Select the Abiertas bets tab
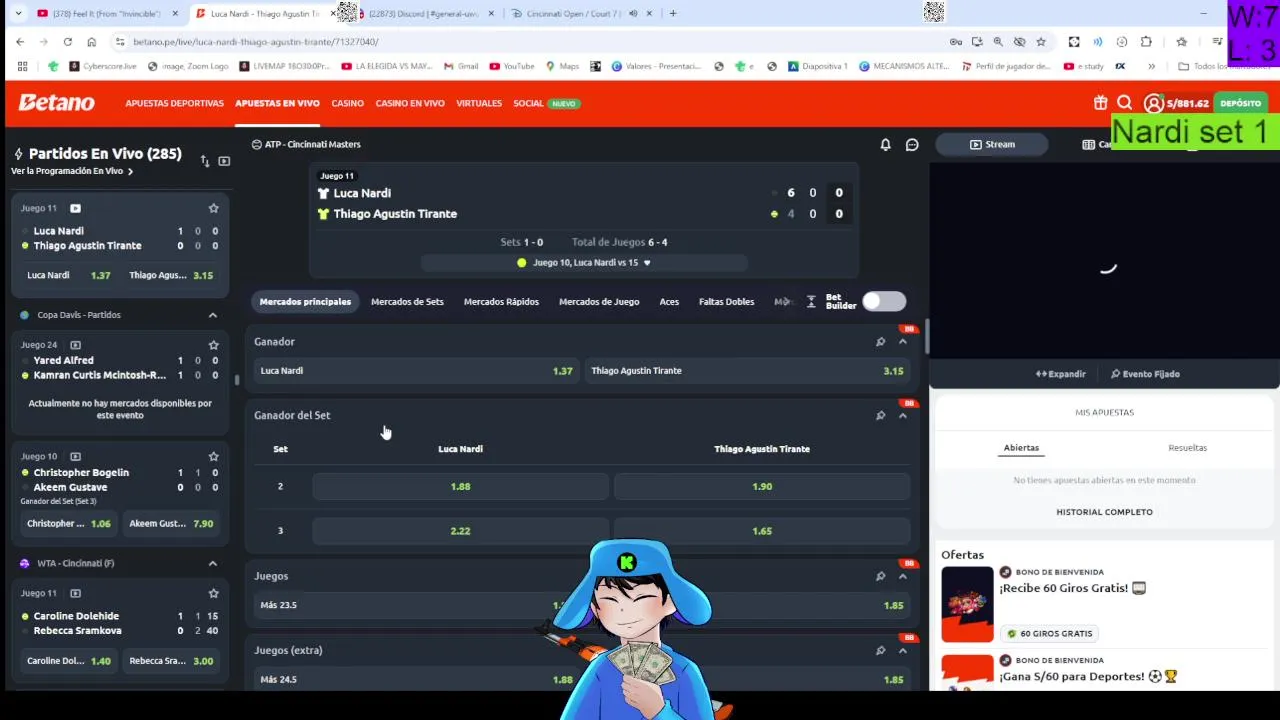This screenshot has height=720, width=1280. [1021, 448]
